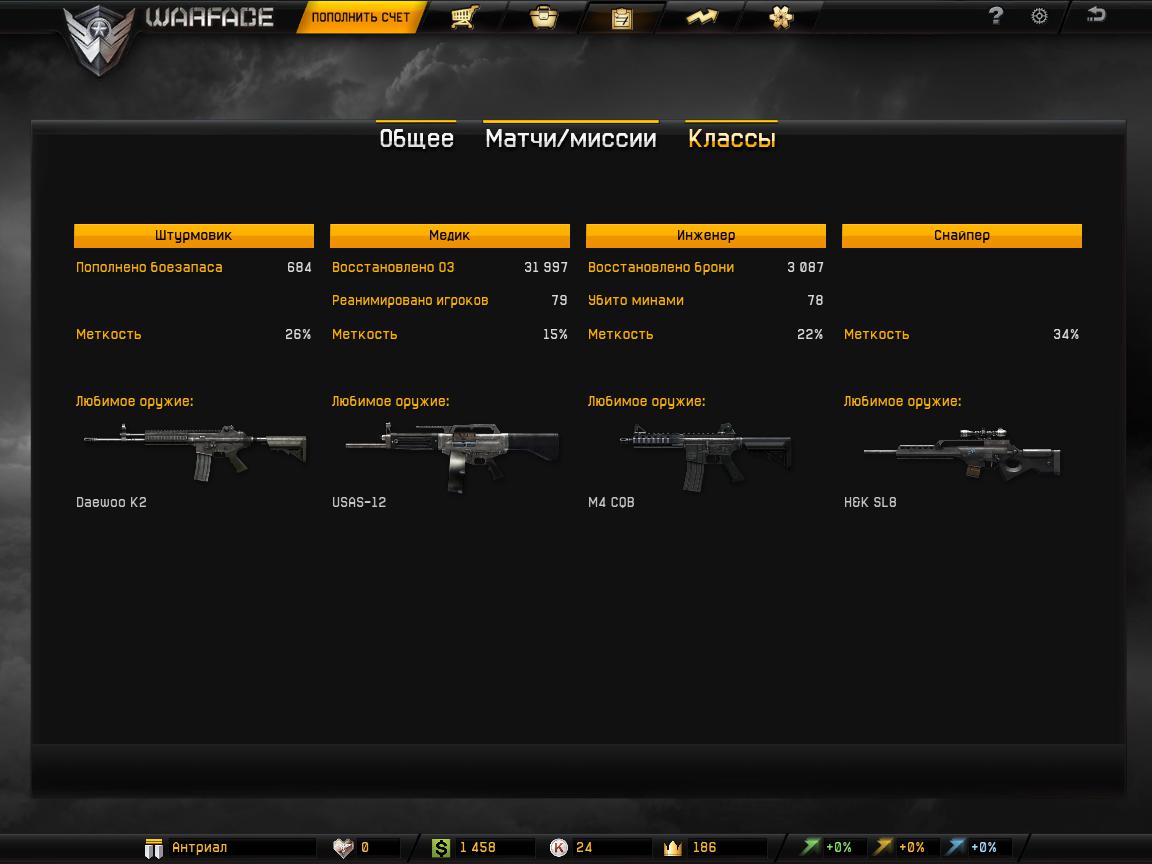
Task: Open the flower-shaped achievements icon
Action: point(780,17)
